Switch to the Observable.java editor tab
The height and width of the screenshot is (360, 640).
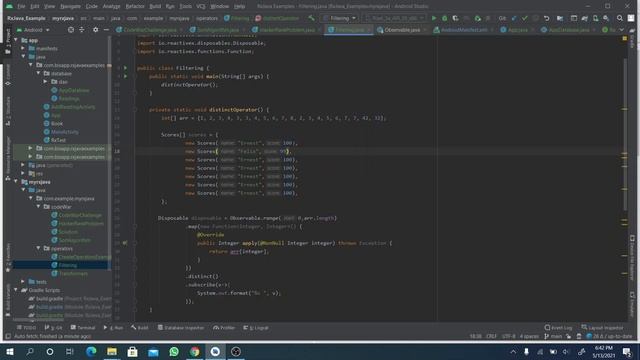click(x=402, y=30)
